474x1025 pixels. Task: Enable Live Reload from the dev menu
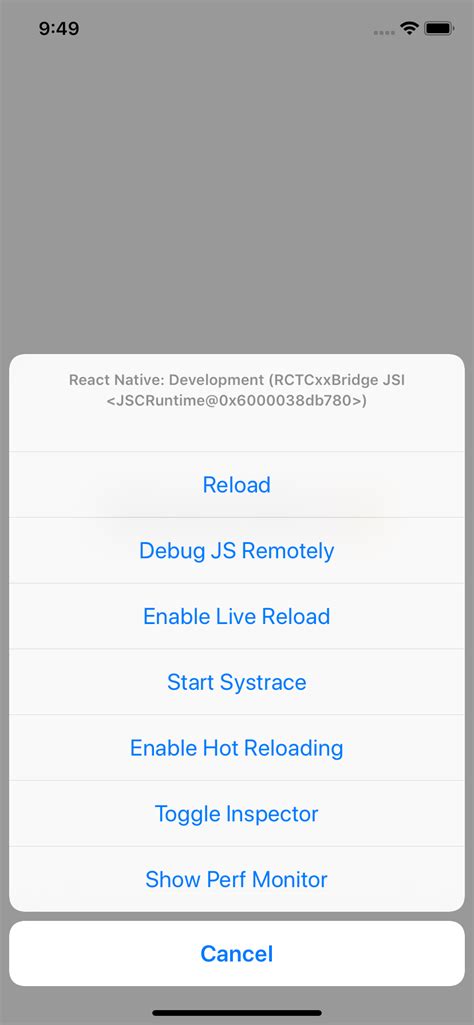click(237, 616)
